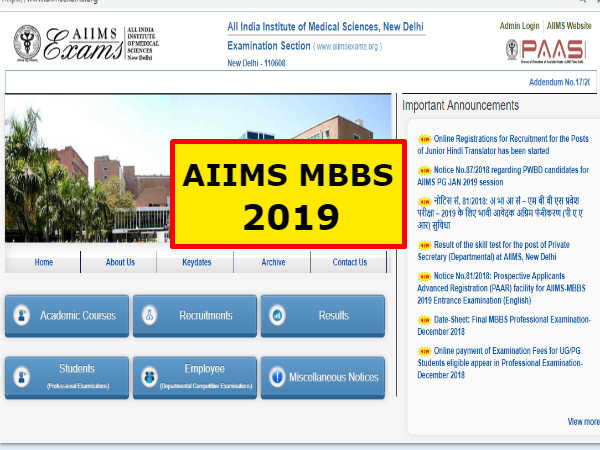
Task: Click the Important Announcements heading
Action: pos(460,105)
